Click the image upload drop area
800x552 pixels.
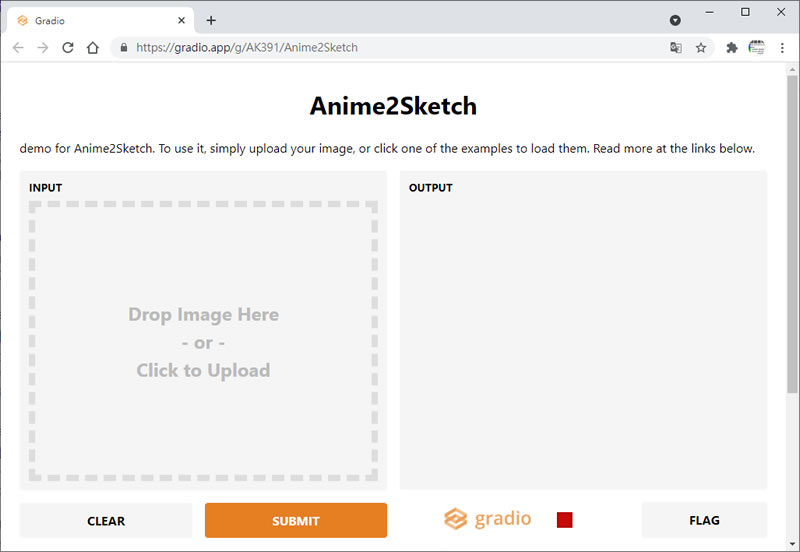(x=203, y=341)
